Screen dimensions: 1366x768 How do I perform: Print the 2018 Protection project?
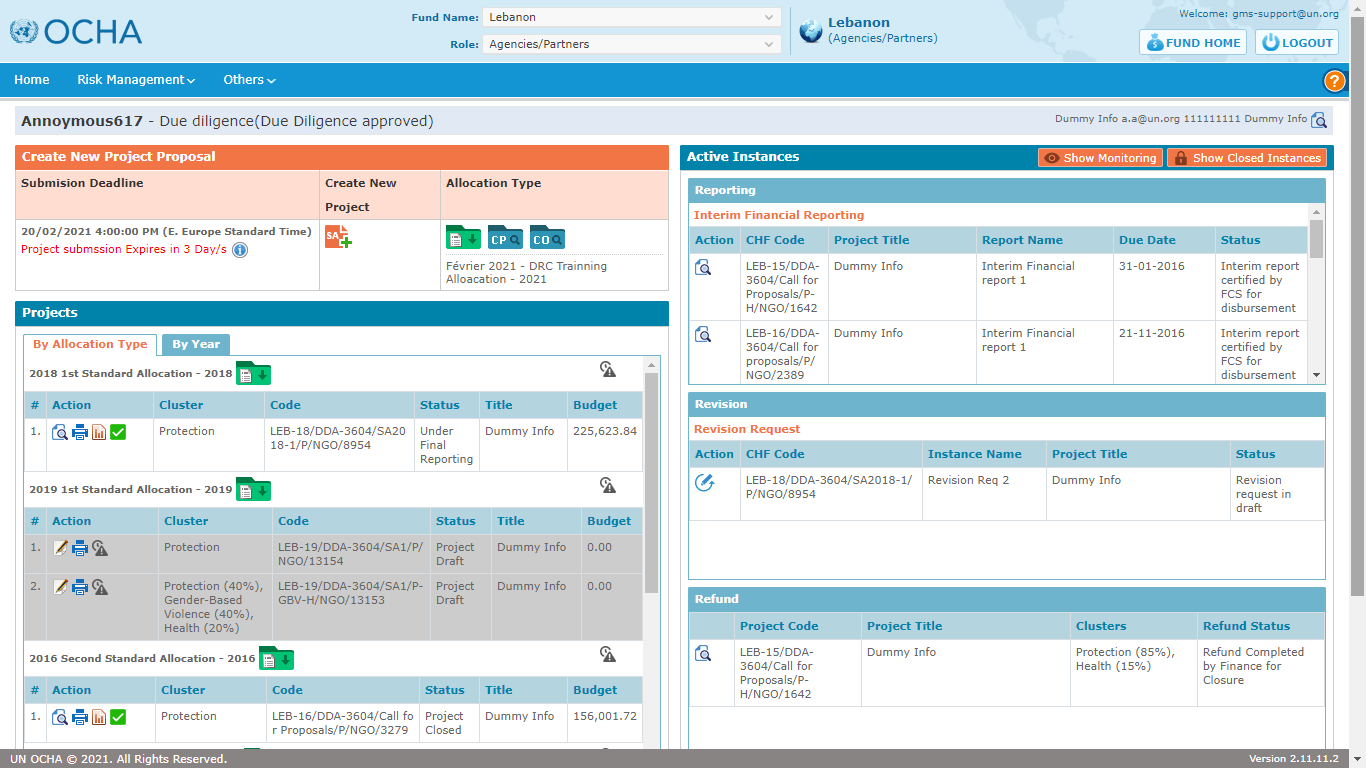click(x=80, y=432)
